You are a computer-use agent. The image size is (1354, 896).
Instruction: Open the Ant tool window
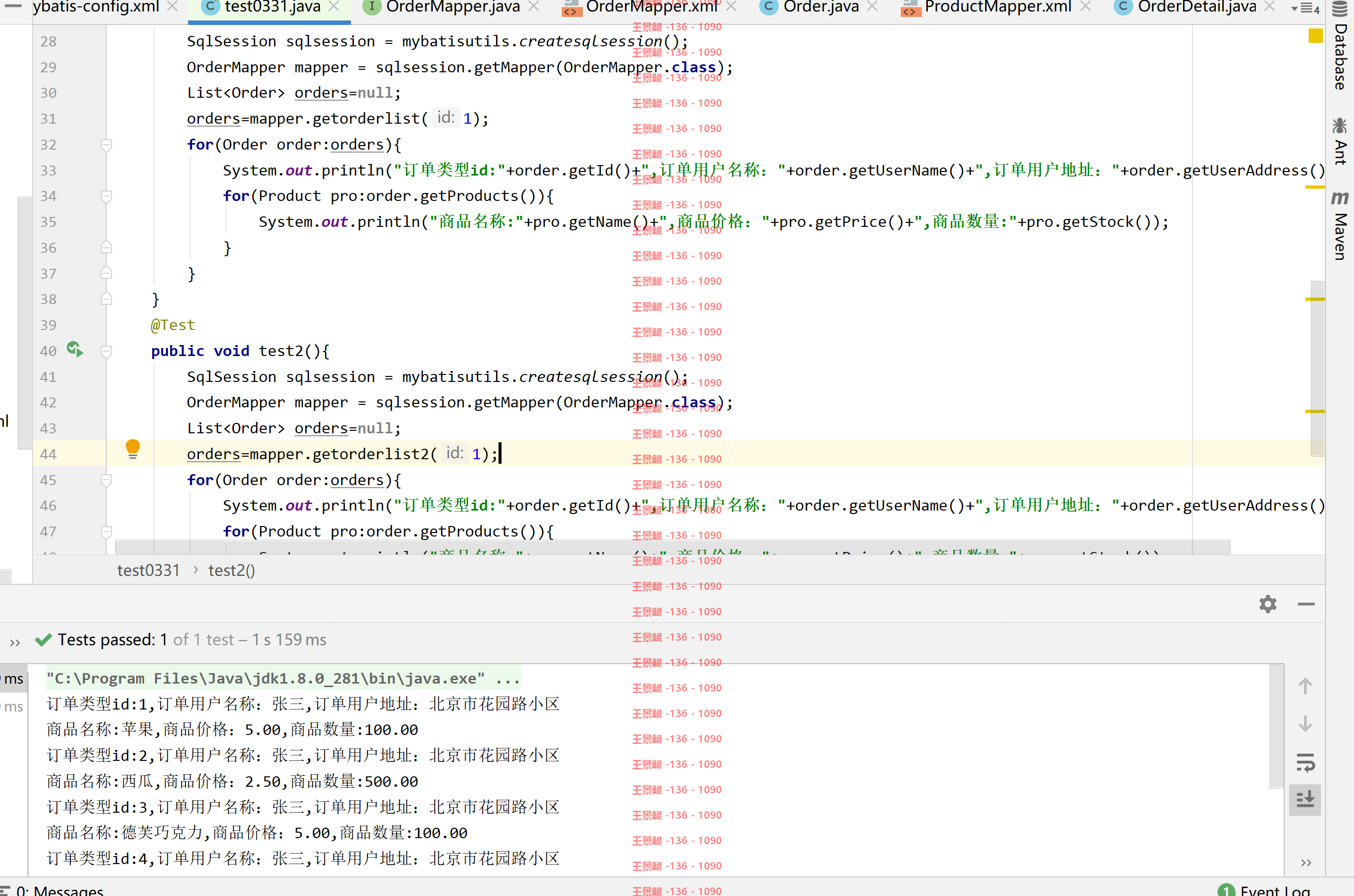[x=1340, y=142]
